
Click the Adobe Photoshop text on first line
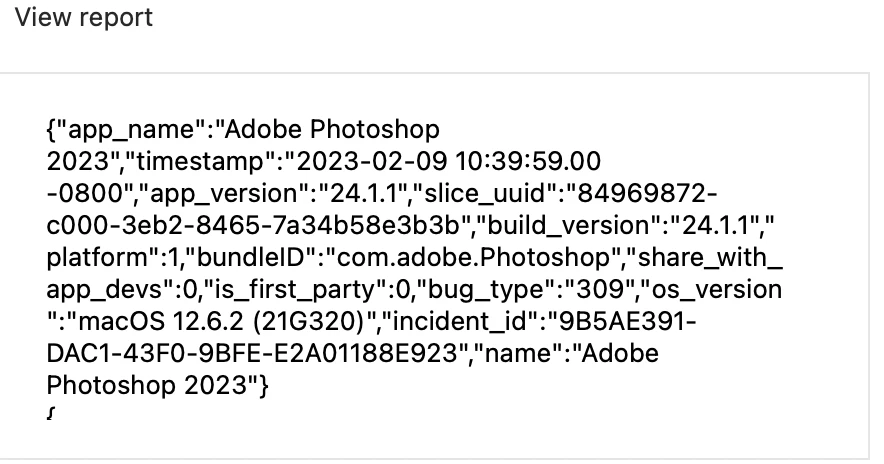click(x=332, y=130)
